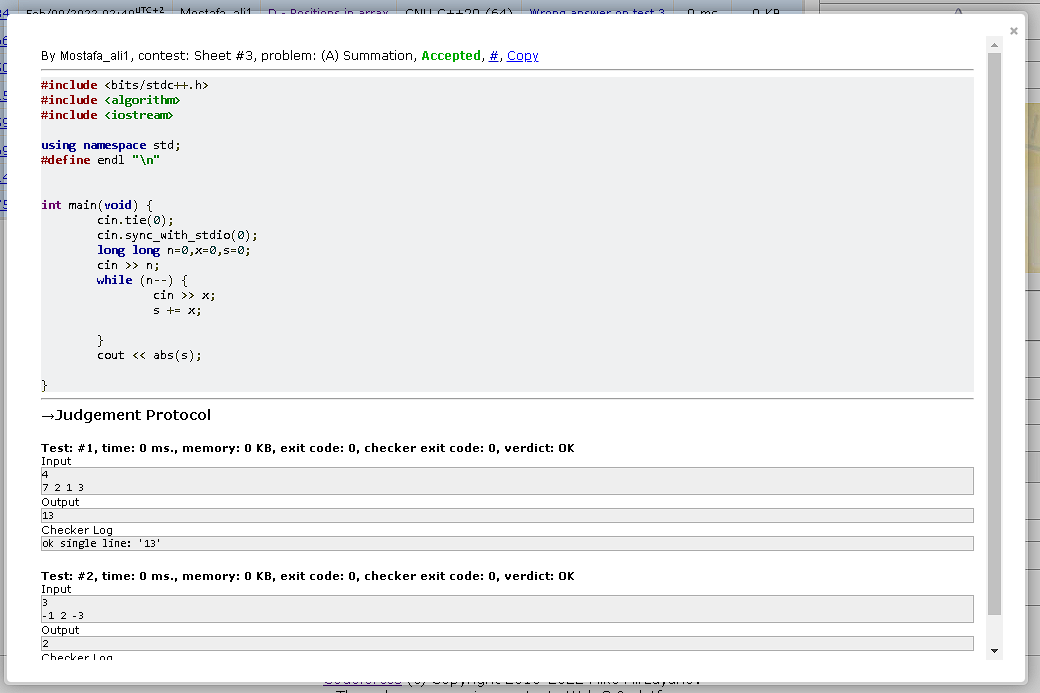Click the scrollbar up arrow
This screenshot has width=1040, height=693.
click(x=993, y=43)
